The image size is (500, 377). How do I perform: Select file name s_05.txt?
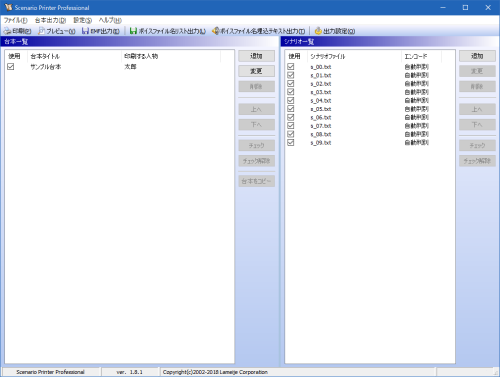[321, 109]
